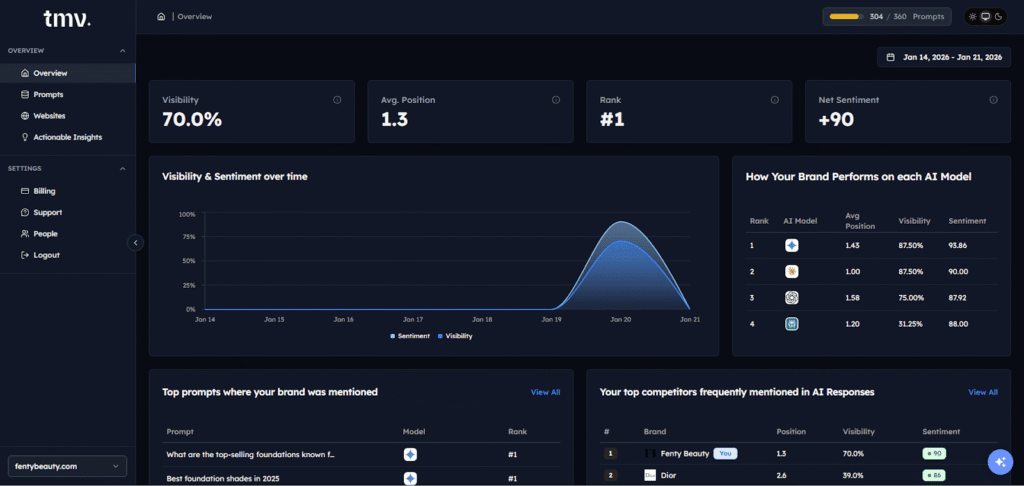Screen dimensions: 1024x486
Task: Toggle the Sentiment series in the chart legend
Action: pos(410,336)
